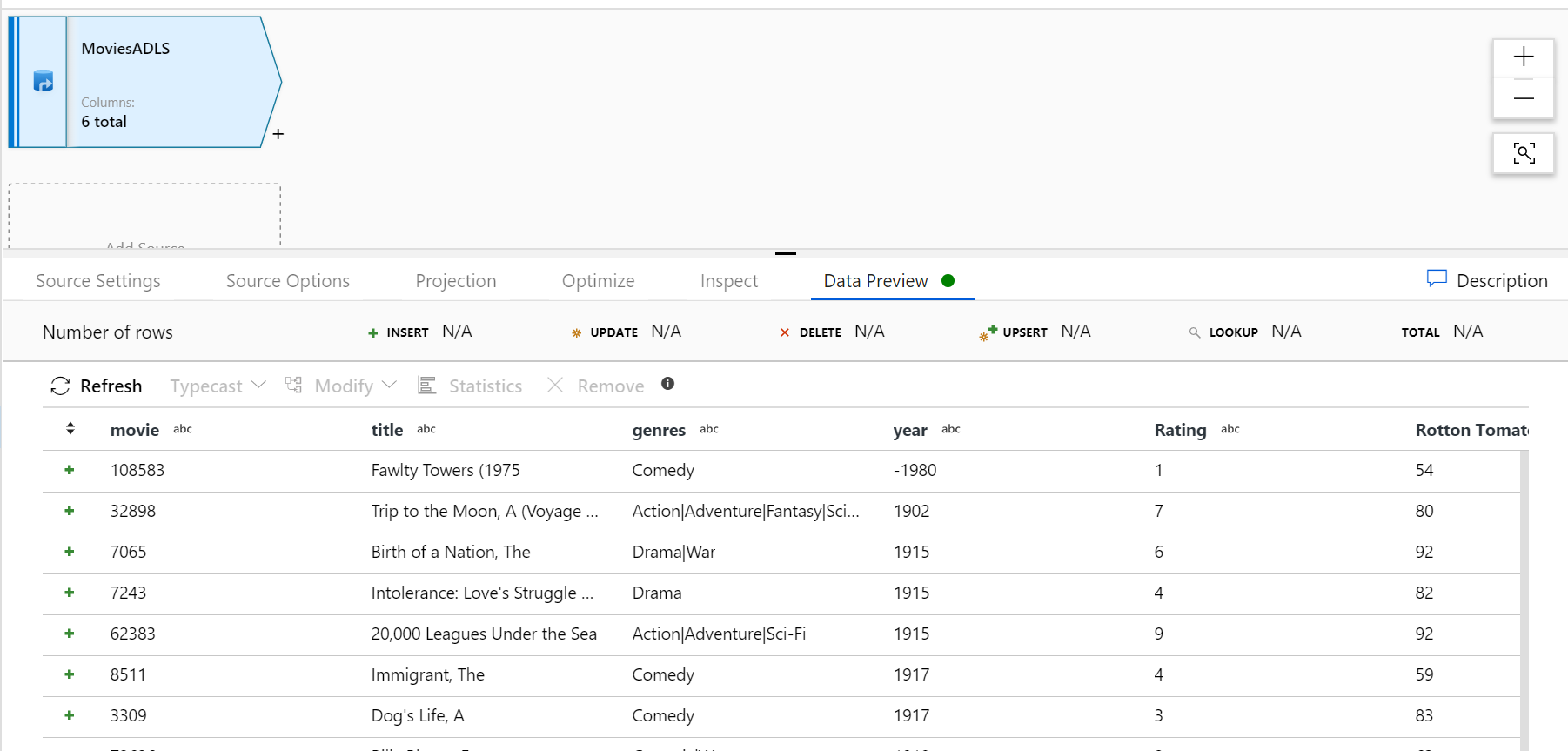Click the Remove X icon
The image size is (1568, 751).
click(555, 385)
